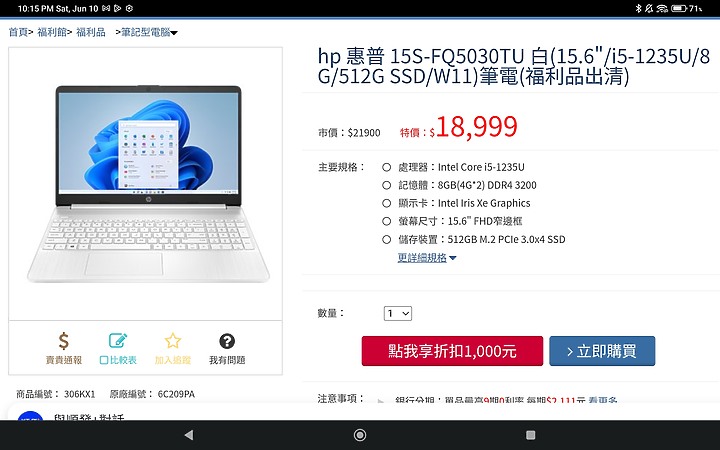Image resolution: width=720 pixels, height=450 pixels.
Task: Open the question mark help icon
Action: tap(227, 341)
